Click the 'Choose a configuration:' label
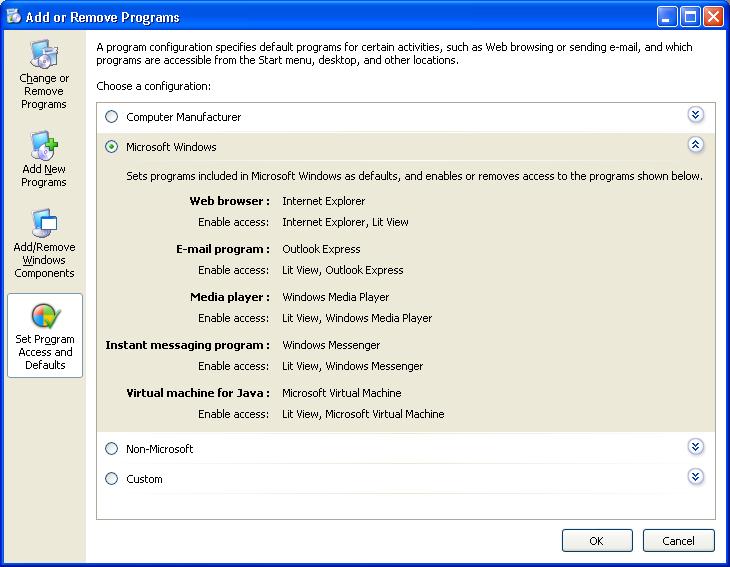This screenshot has width=730, height=567. [154, 86]
